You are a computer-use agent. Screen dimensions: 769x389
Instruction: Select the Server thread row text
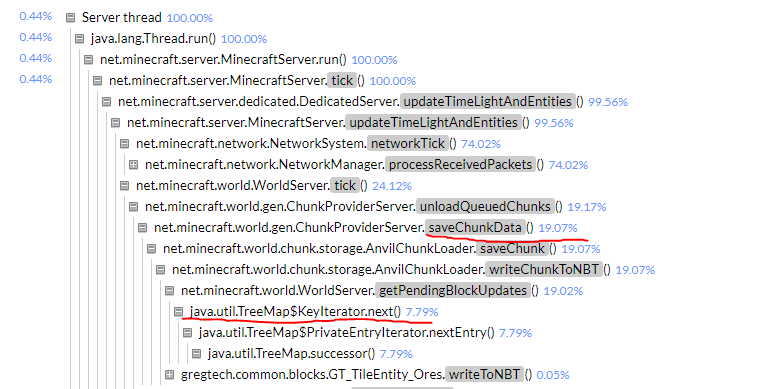(x=122, y=18)
